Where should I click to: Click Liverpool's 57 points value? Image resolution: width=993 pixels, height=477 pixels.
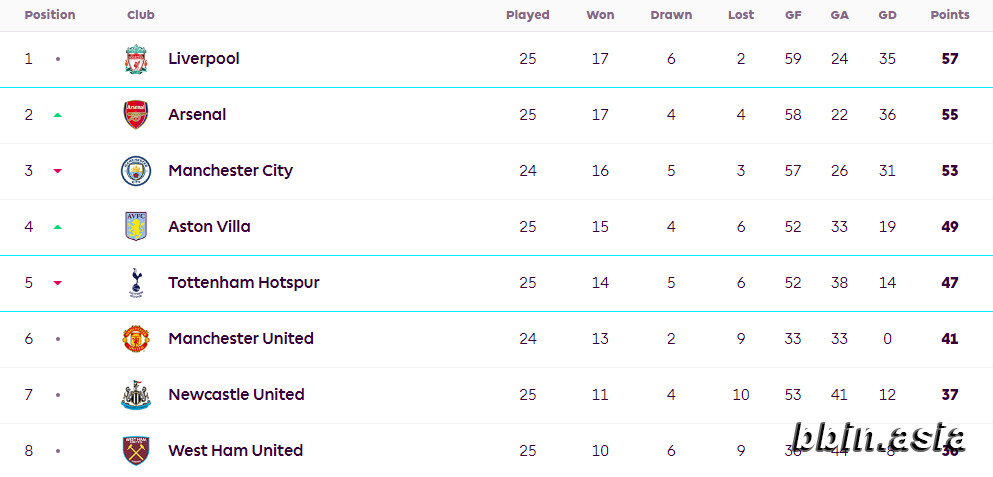coord(950,59)
